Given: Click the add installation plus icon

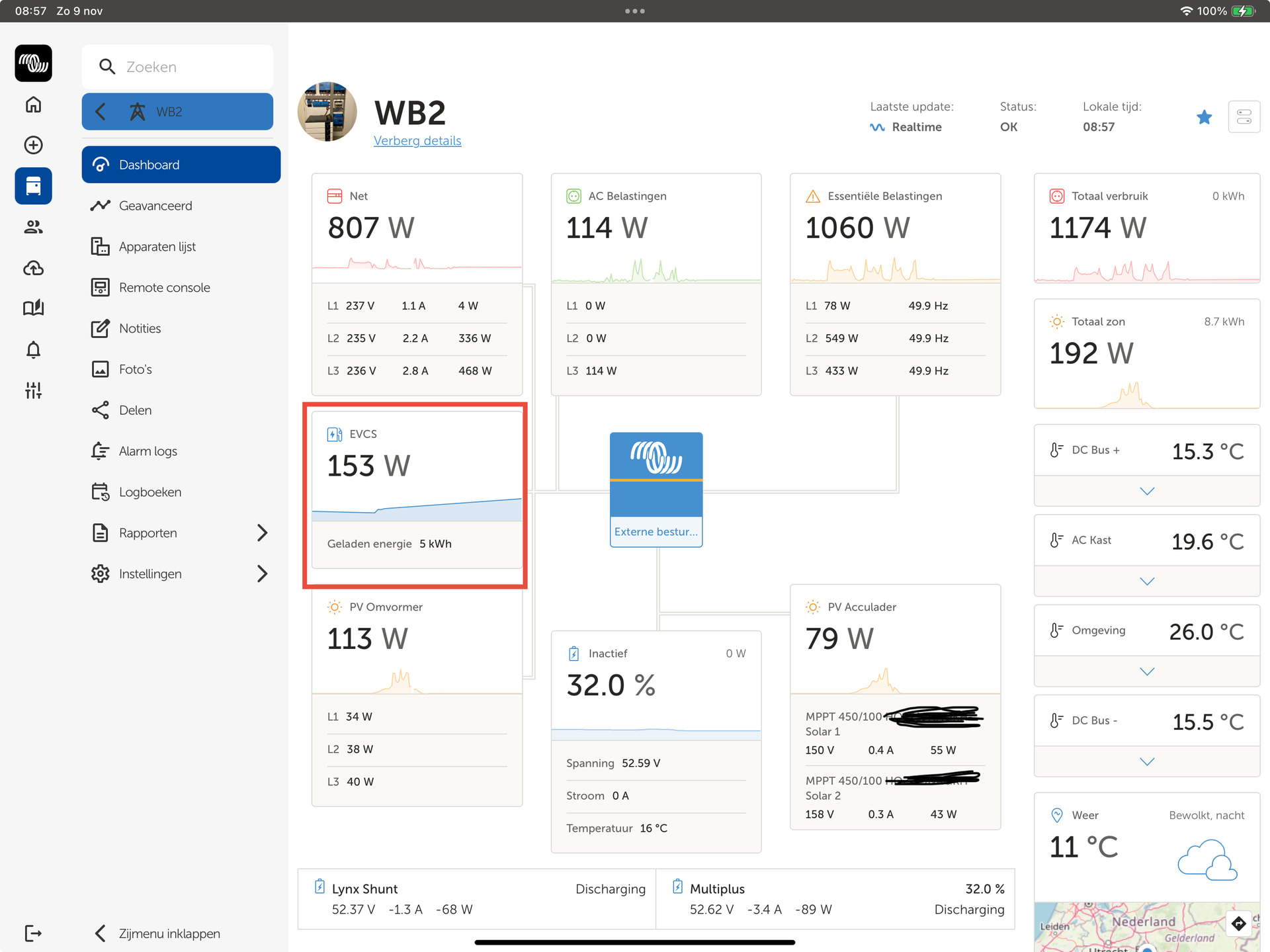Looking at the screenshot, I should tap(34, 145).
